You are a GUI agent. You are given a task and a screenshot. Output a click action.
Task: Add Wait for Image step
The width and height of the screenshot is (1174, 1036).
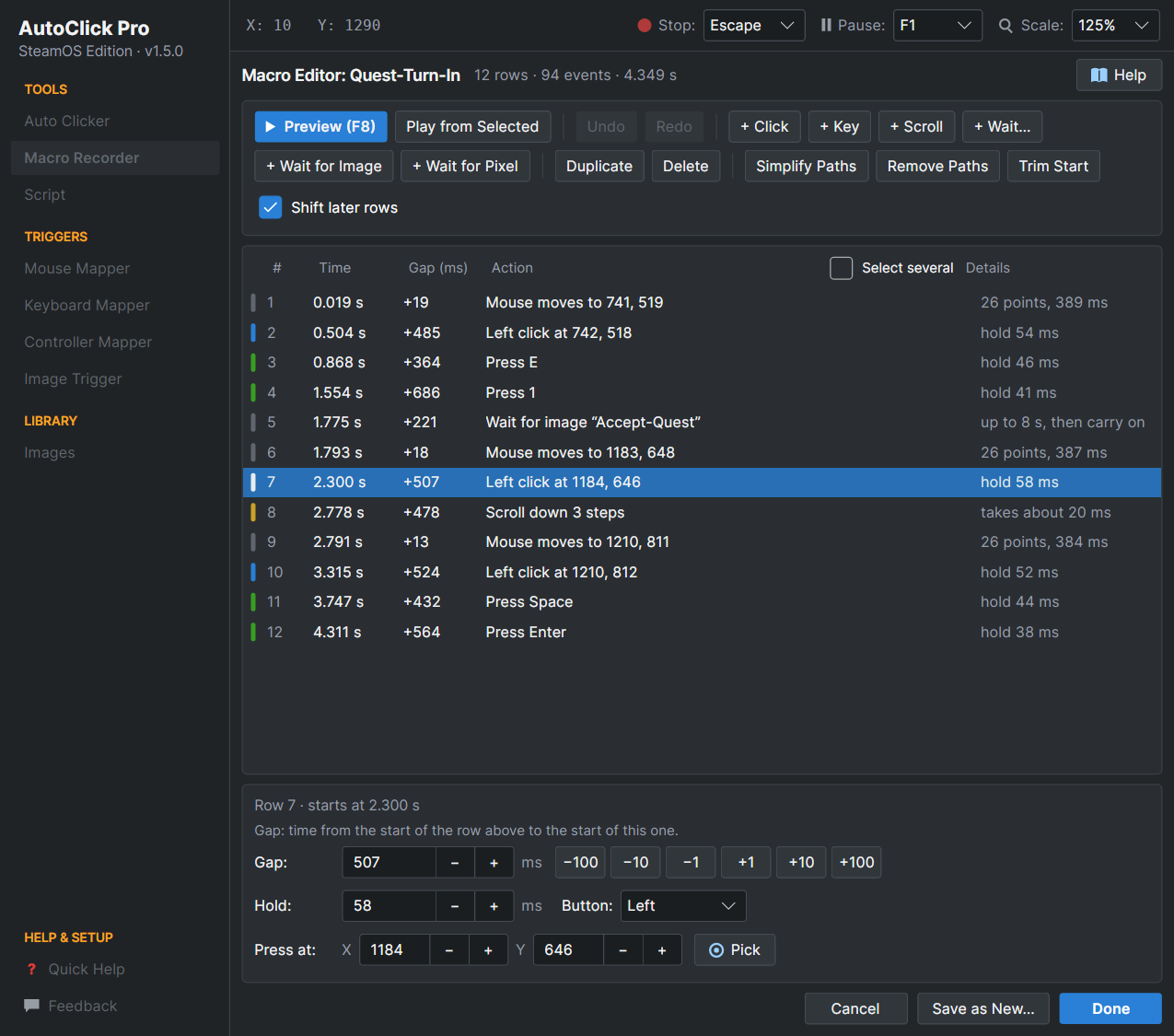[324, 166]
